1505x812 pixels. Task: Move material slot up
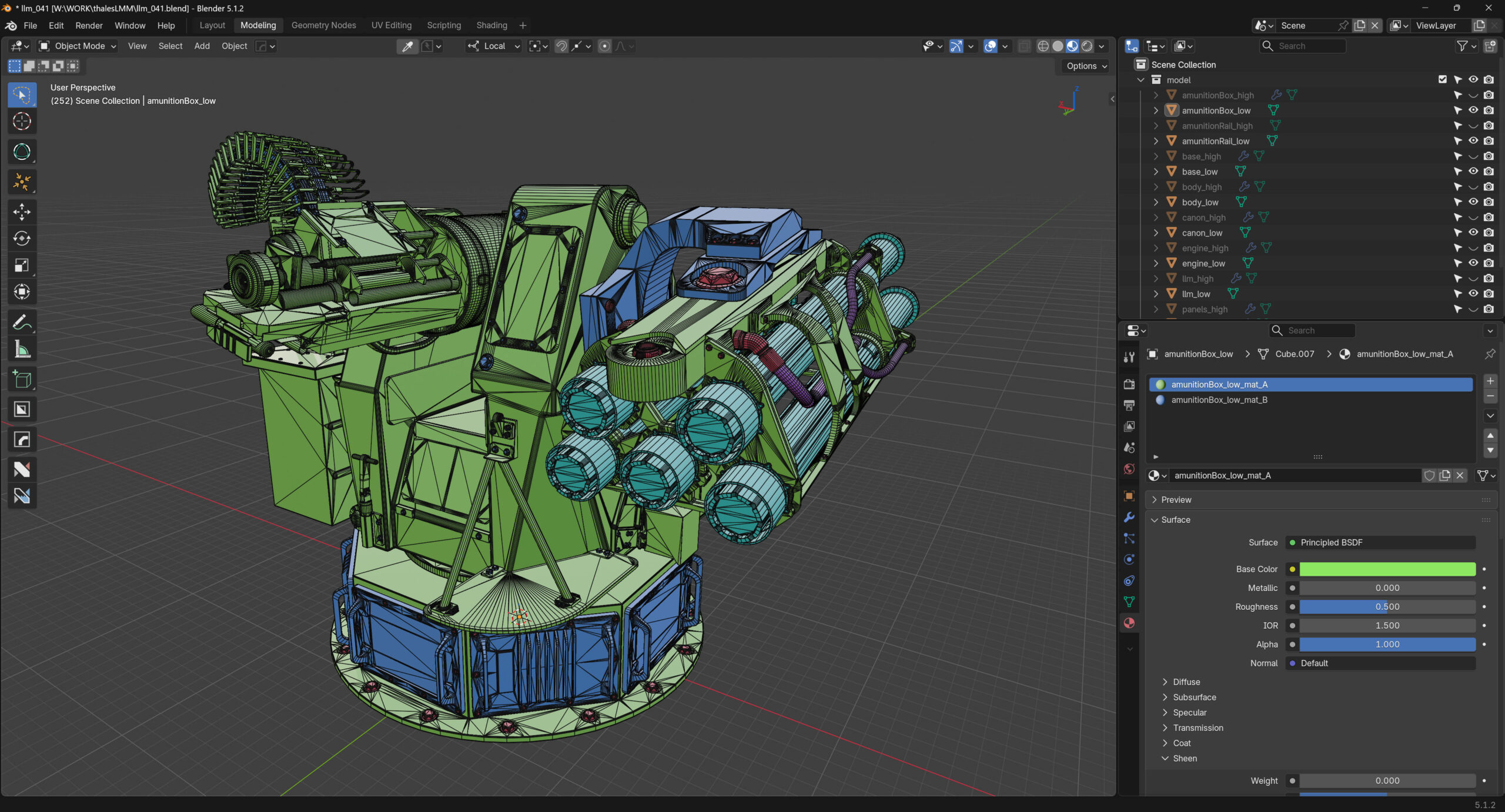coord(1490,435)
